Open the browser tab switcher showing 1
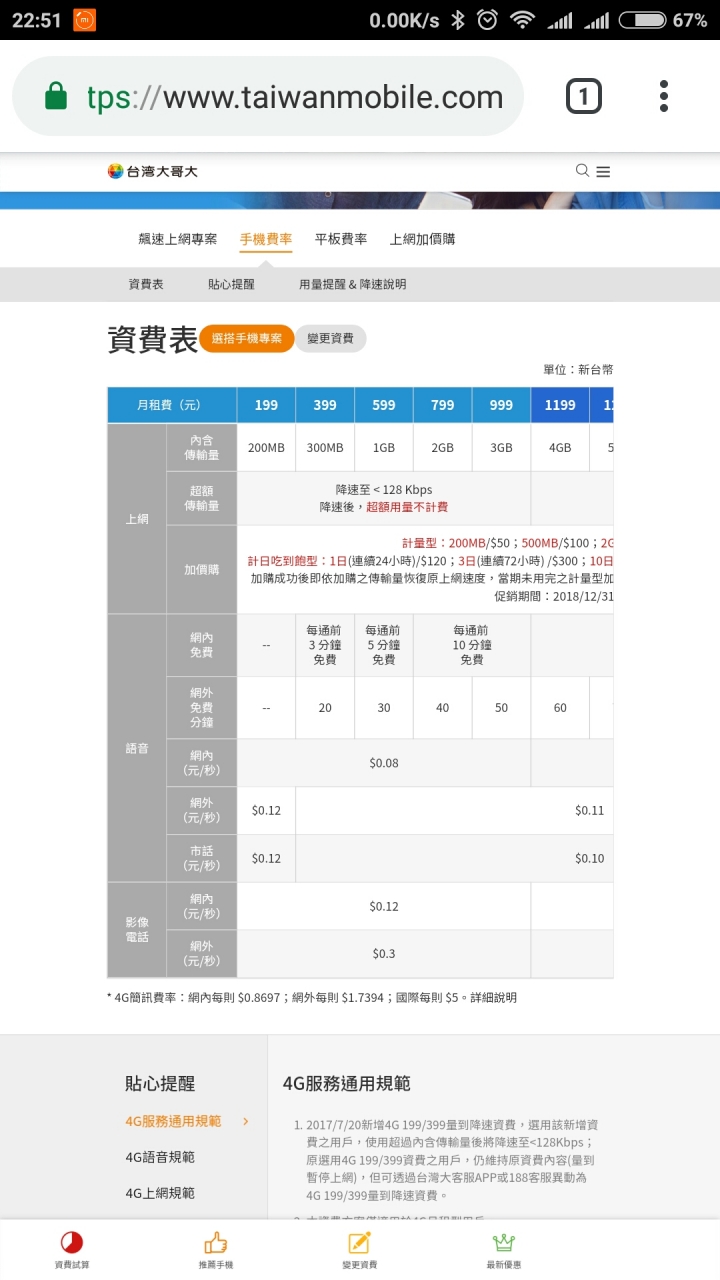 (584, 96)
